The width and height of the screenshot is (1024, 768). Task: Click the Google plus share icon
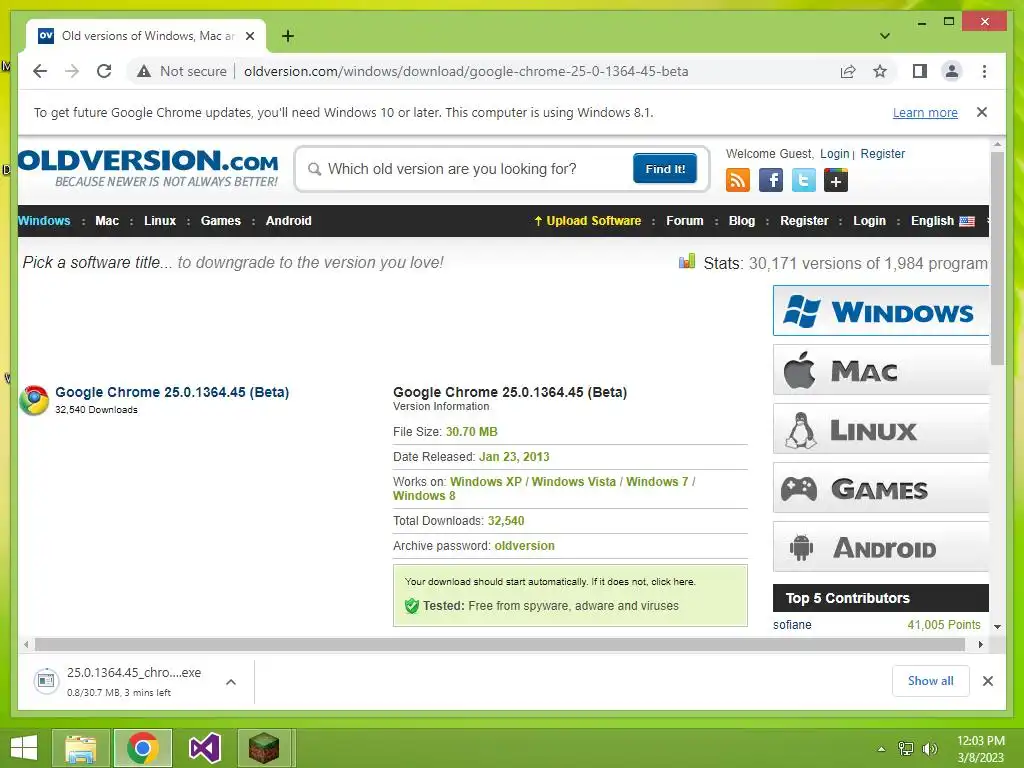[836, 180]
